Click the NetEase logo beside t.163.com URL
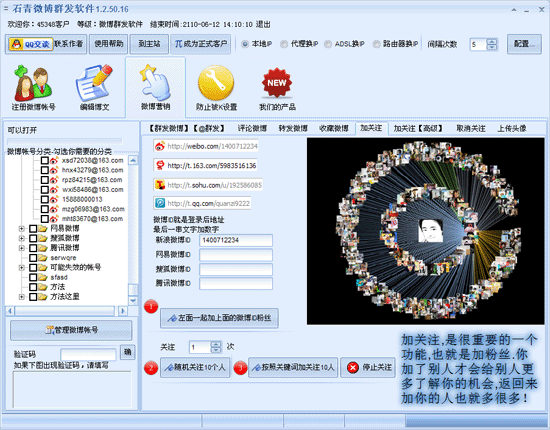This screenshot has width=550, height=430. click(160, 165)
